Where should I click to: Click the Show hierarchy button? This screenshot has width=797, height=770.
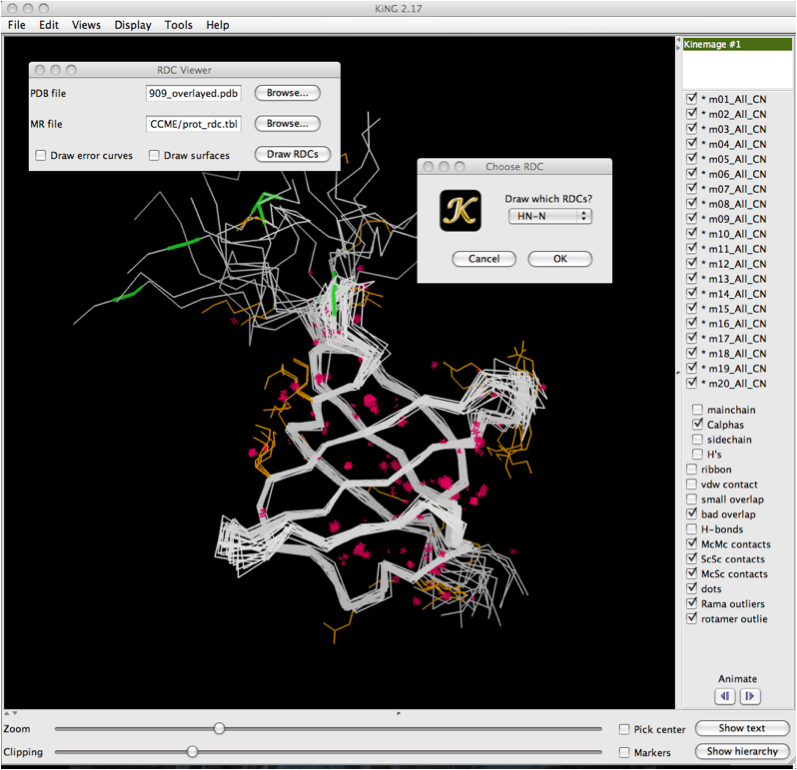(742, 751)
